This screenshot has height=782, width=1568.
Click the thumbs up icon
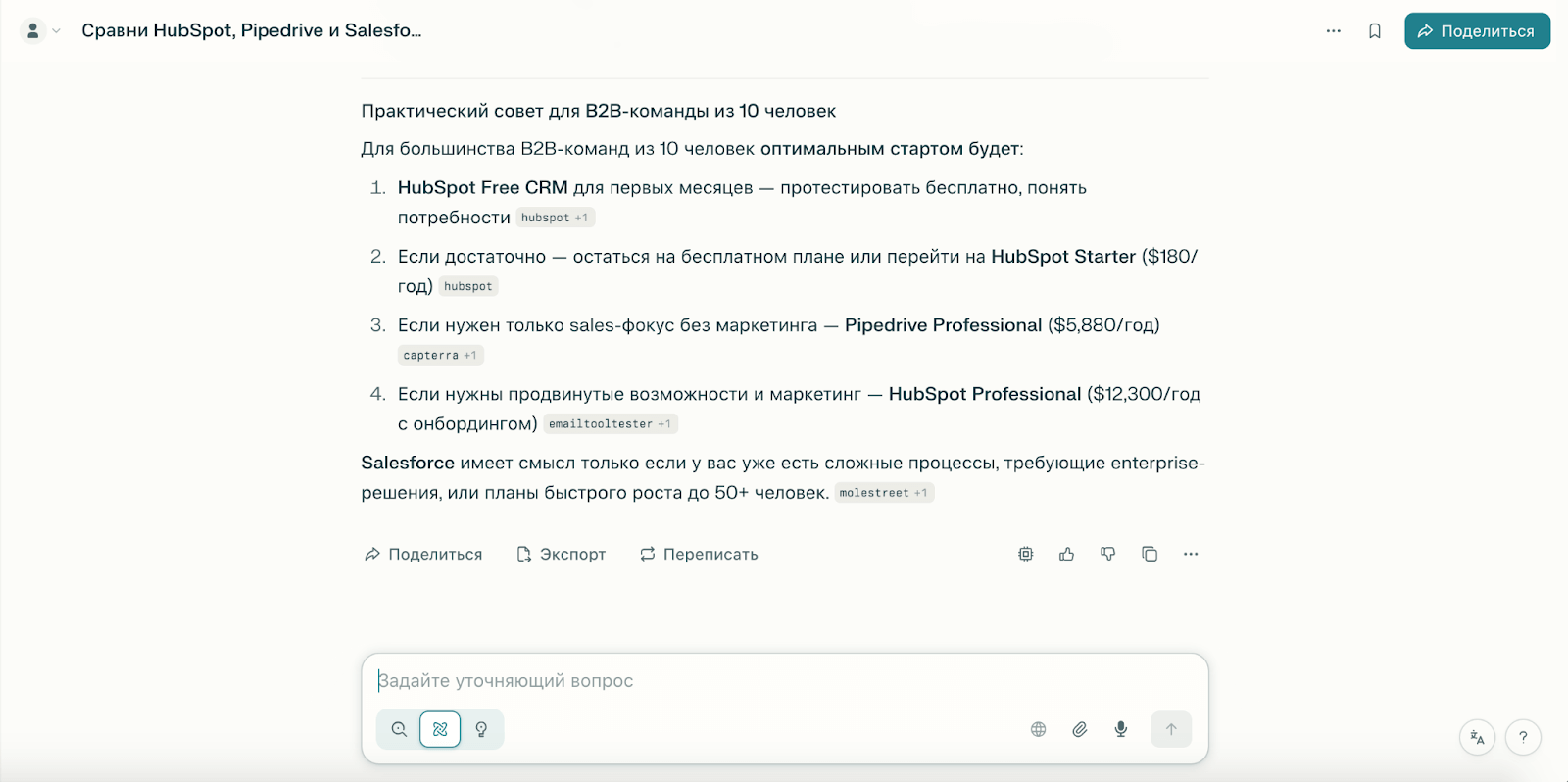1066,555
